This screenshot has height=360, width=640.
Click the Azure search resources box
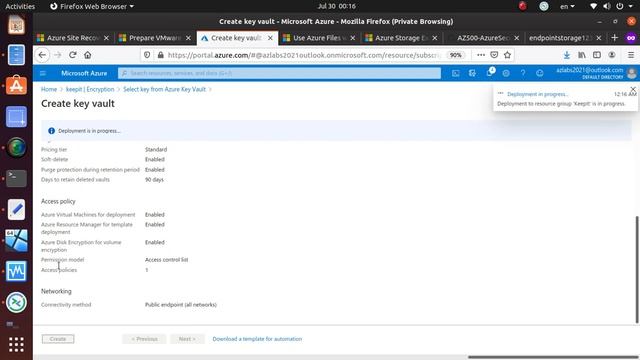click(279, 73)
